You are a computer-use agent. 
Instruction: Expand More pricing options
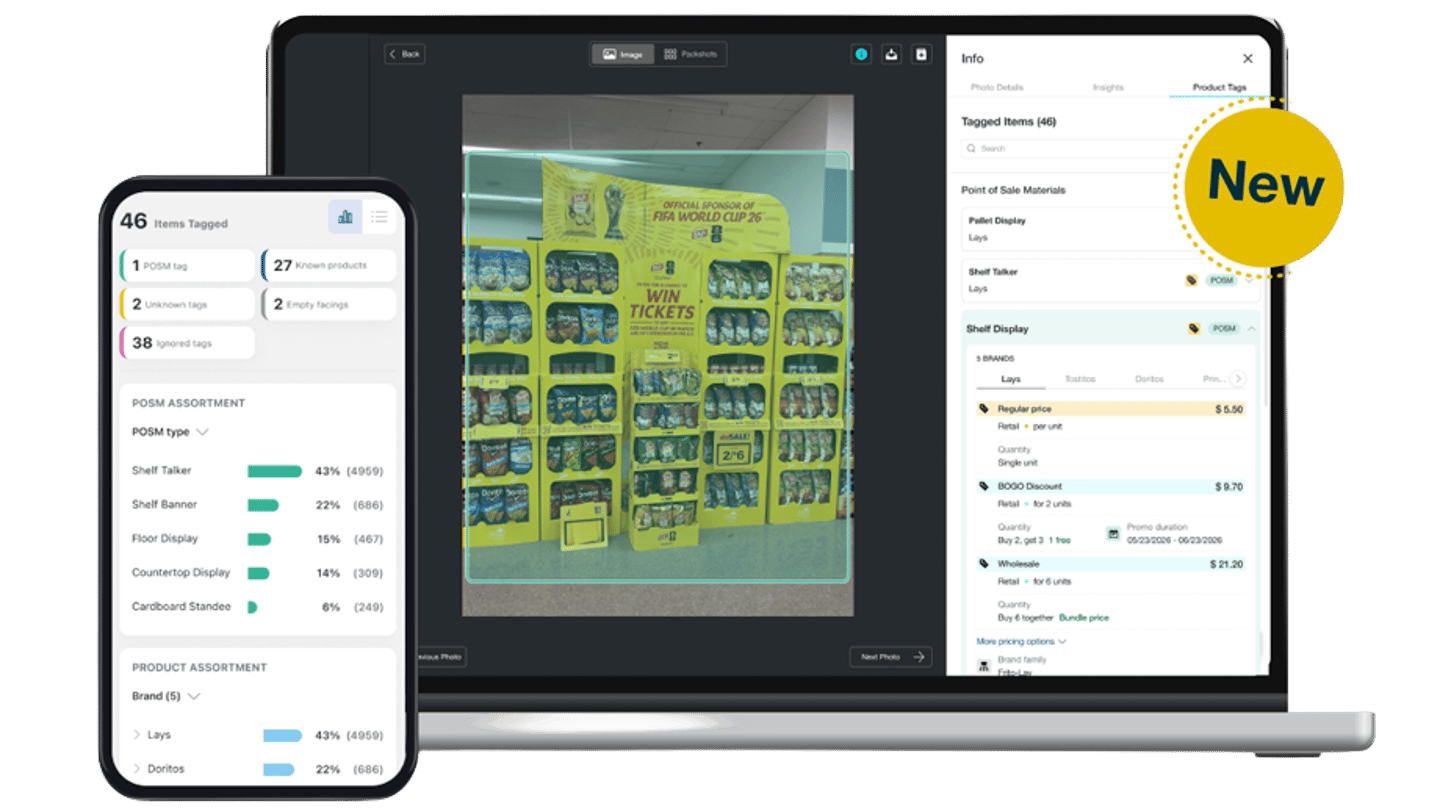click(x=1021, y=641)
